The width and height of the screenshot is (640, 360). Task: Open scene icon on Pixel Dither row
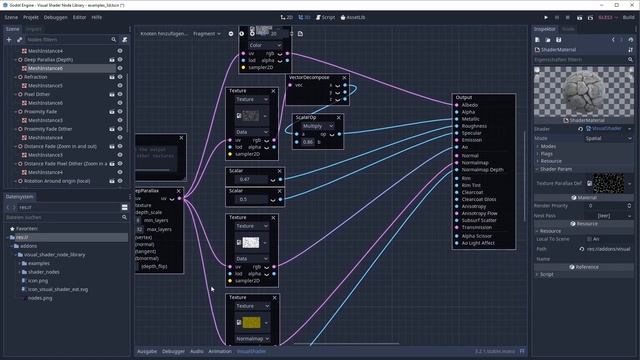(x=112, y=94)
